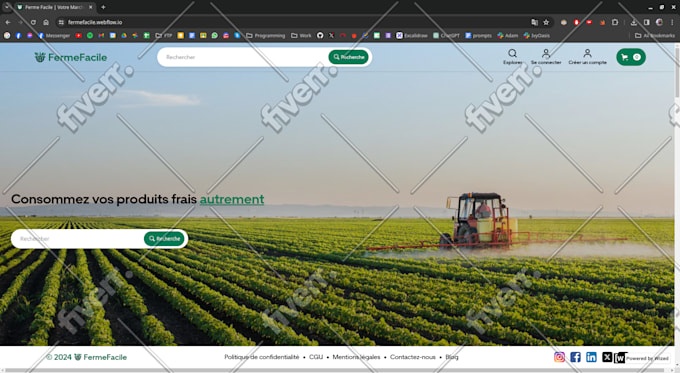Click the Se connecter user icon

(546, 53)
